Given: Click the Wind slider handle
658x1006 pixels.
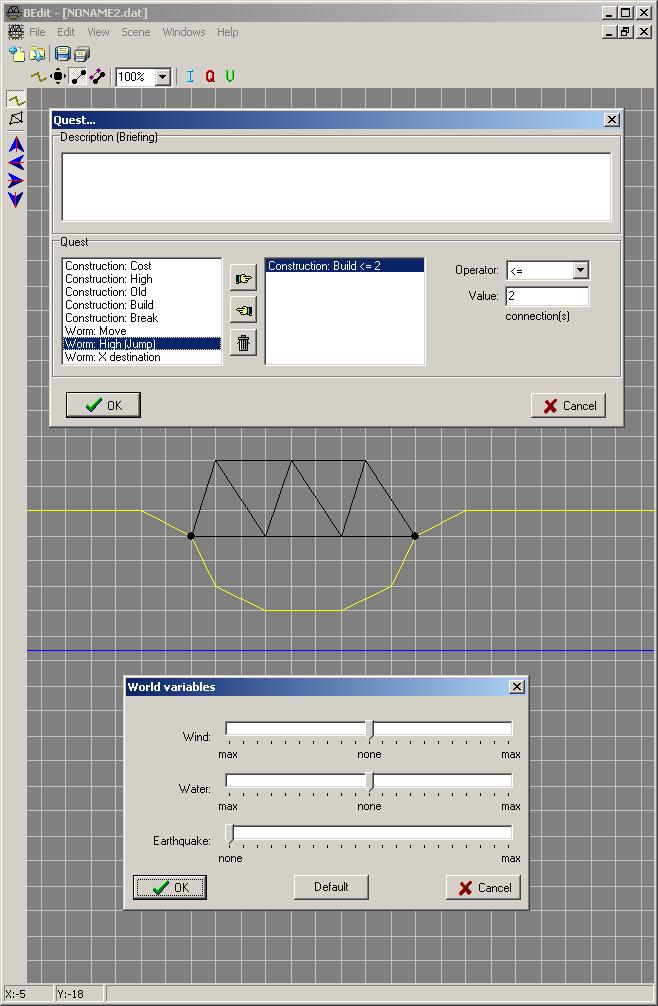Looking at the screenshot, I should pos(369,729).
